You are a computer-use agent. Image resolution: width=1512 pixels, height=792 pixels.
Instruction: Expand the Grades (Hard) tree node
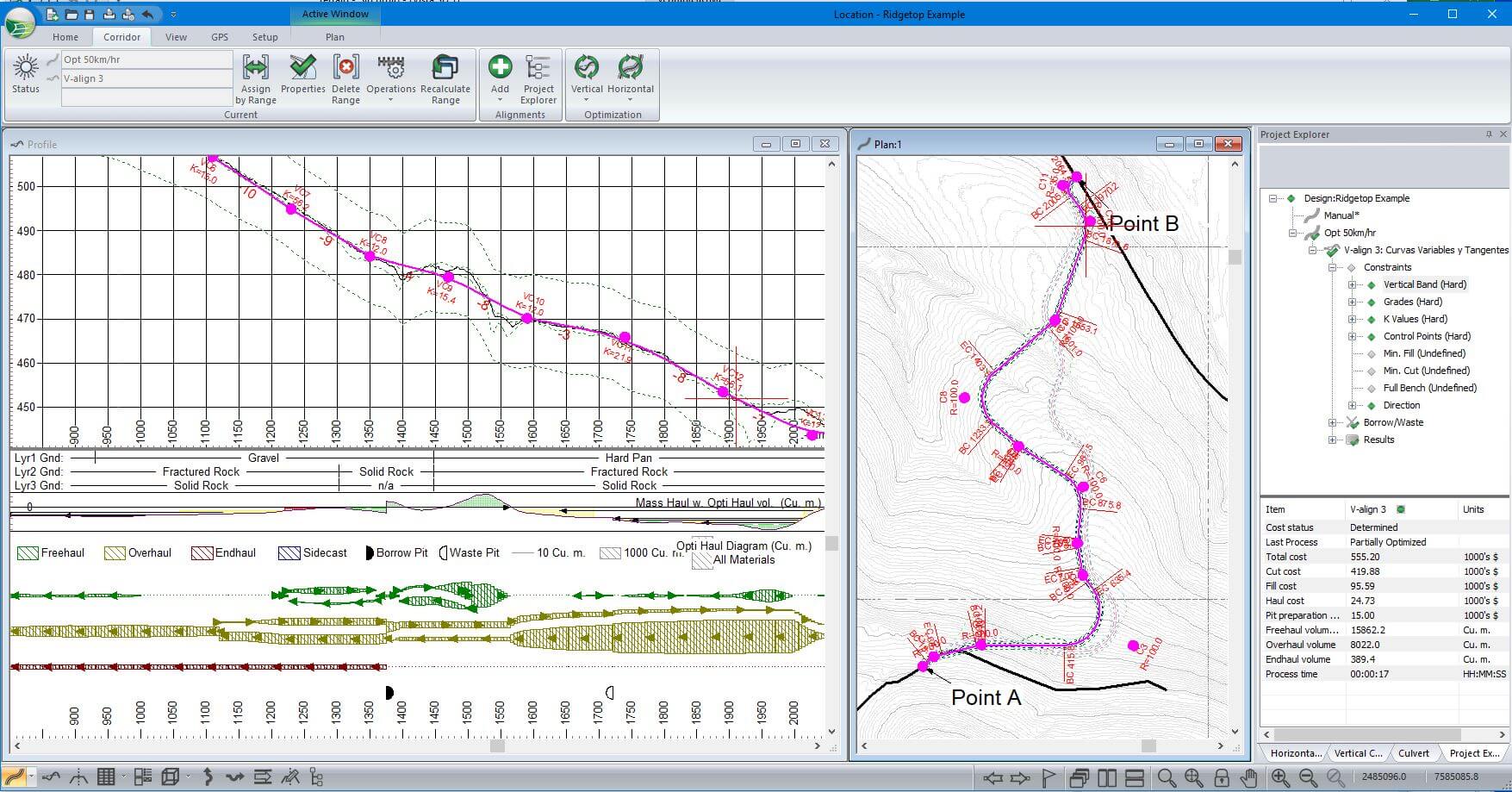1352,302
